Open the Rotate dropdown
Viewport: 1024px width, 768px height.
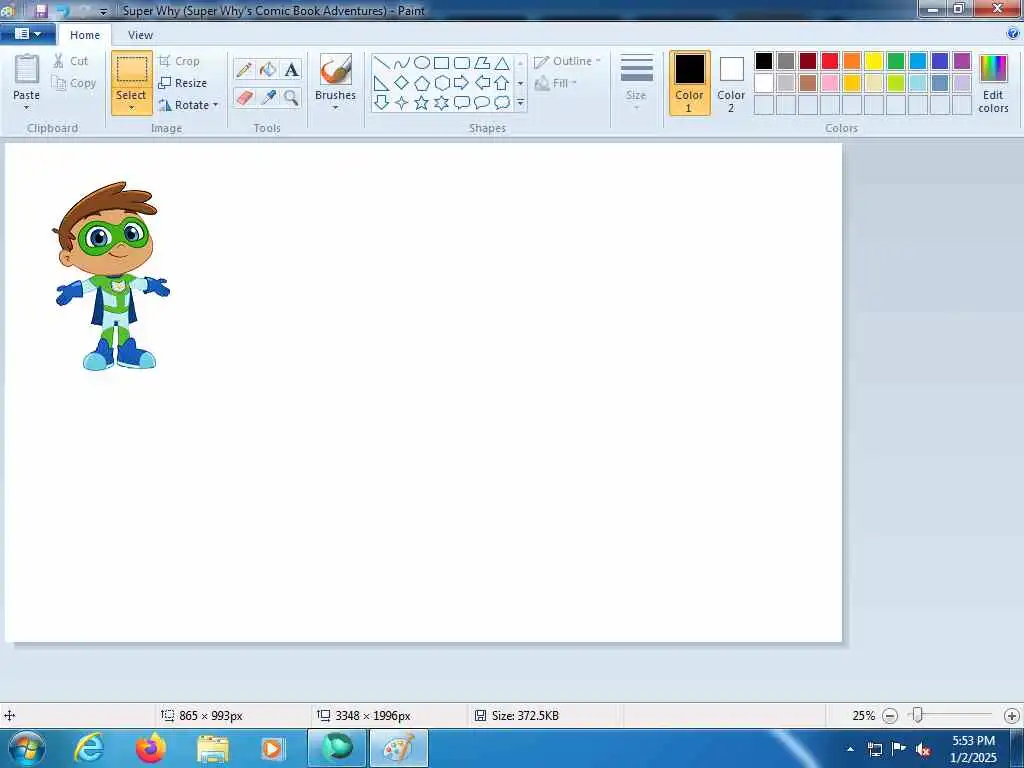point(188,105)
